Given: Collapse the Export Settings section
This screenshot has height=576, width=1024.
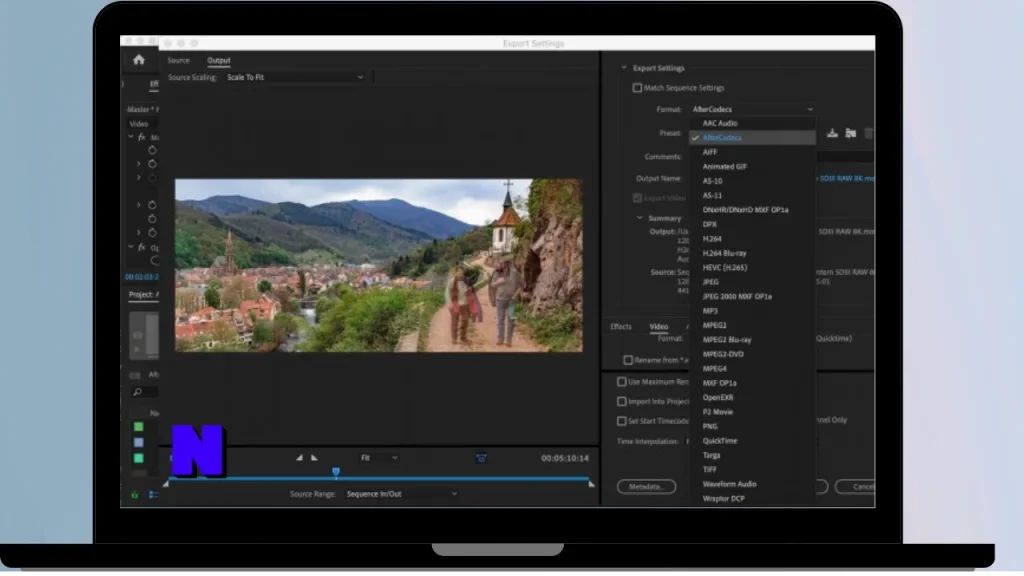Looking at the screenshot, I should [x=624, y=68].
